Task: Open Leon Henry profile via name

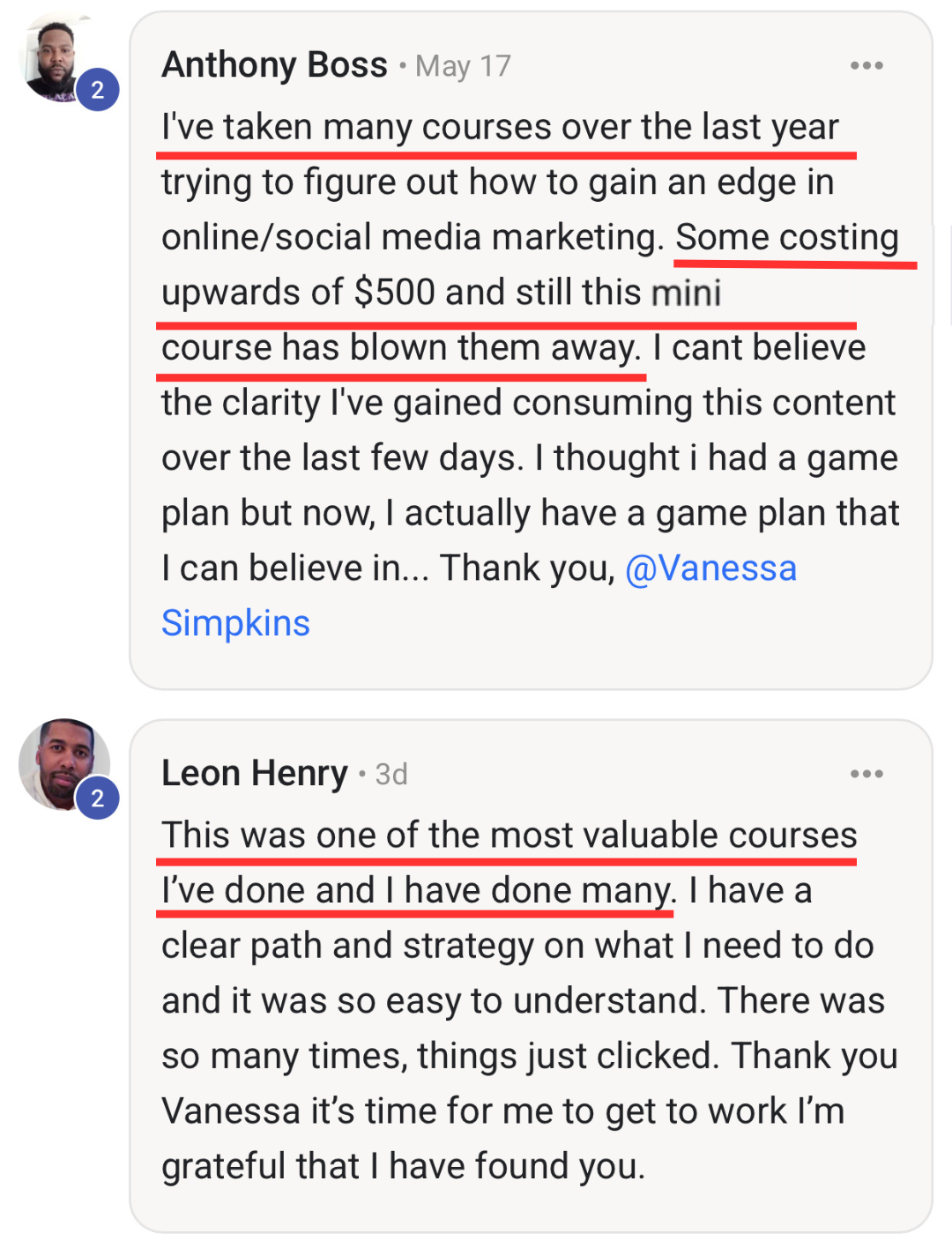Action: (x=254, y=773)
